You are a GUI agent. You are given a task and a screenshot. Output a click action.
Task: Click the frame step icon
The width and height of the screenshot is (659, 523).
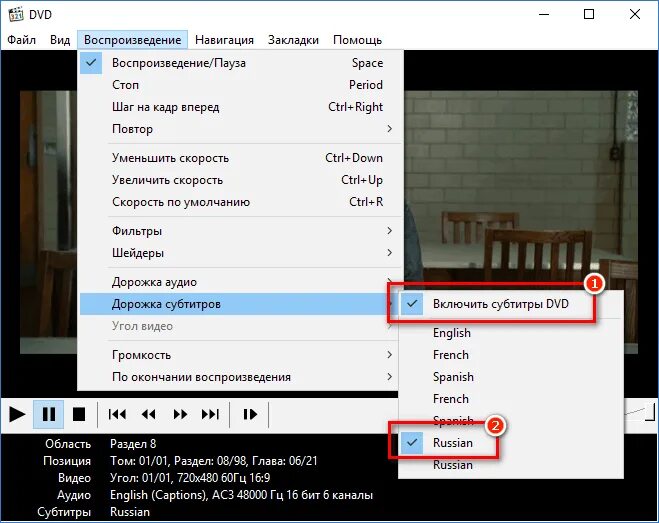point(250,415)
